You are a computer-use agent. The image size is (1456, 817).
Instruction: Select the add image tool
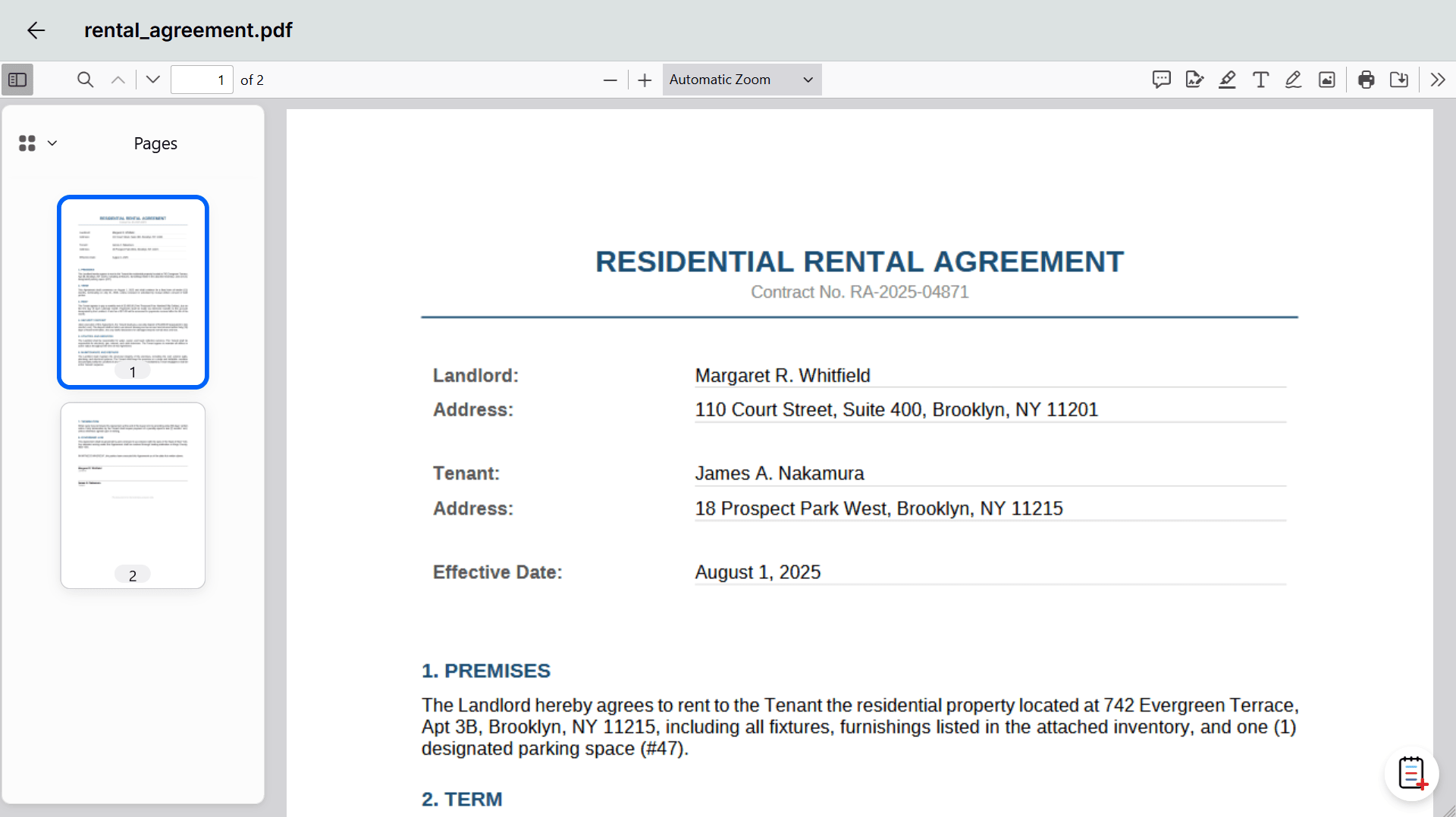1327,80
